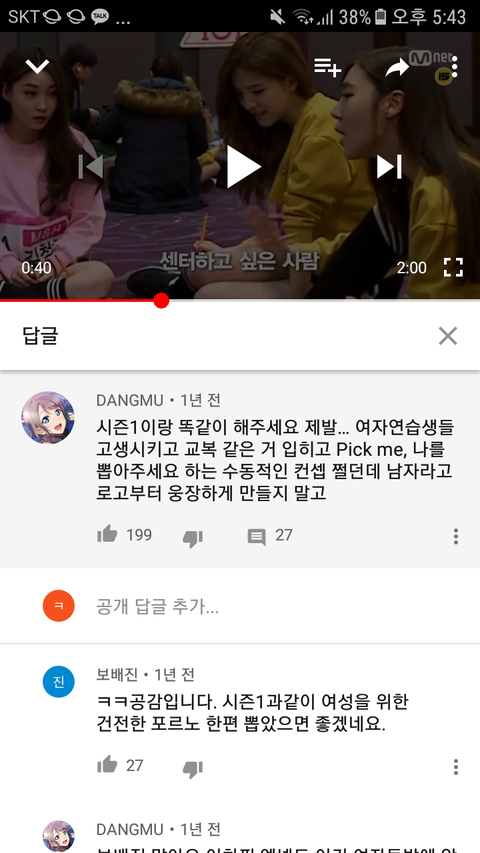Open the 27 replies comment icon
Viewport: 480px width, 853px height.
256,537
